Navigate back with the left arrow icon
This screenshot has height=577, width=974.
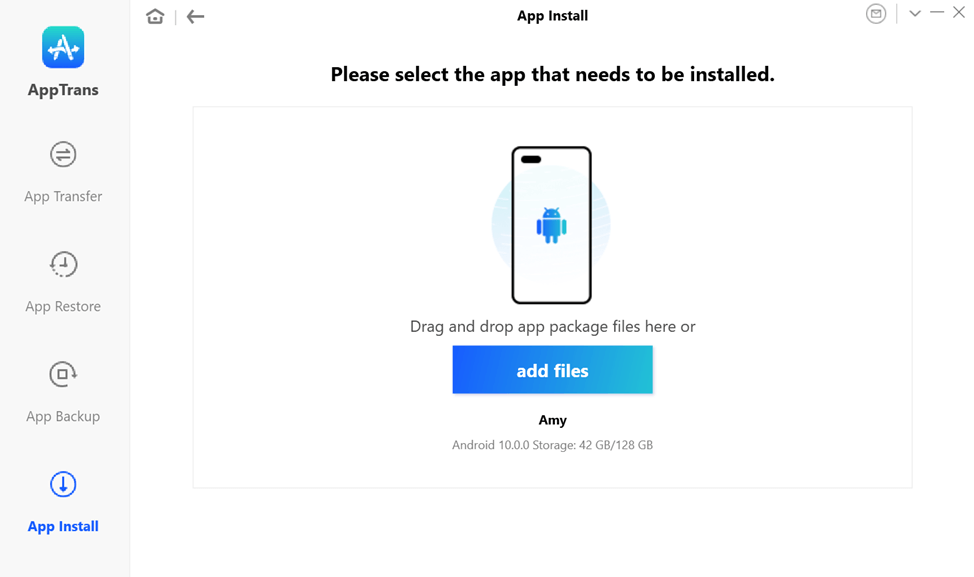click(195, 16)
